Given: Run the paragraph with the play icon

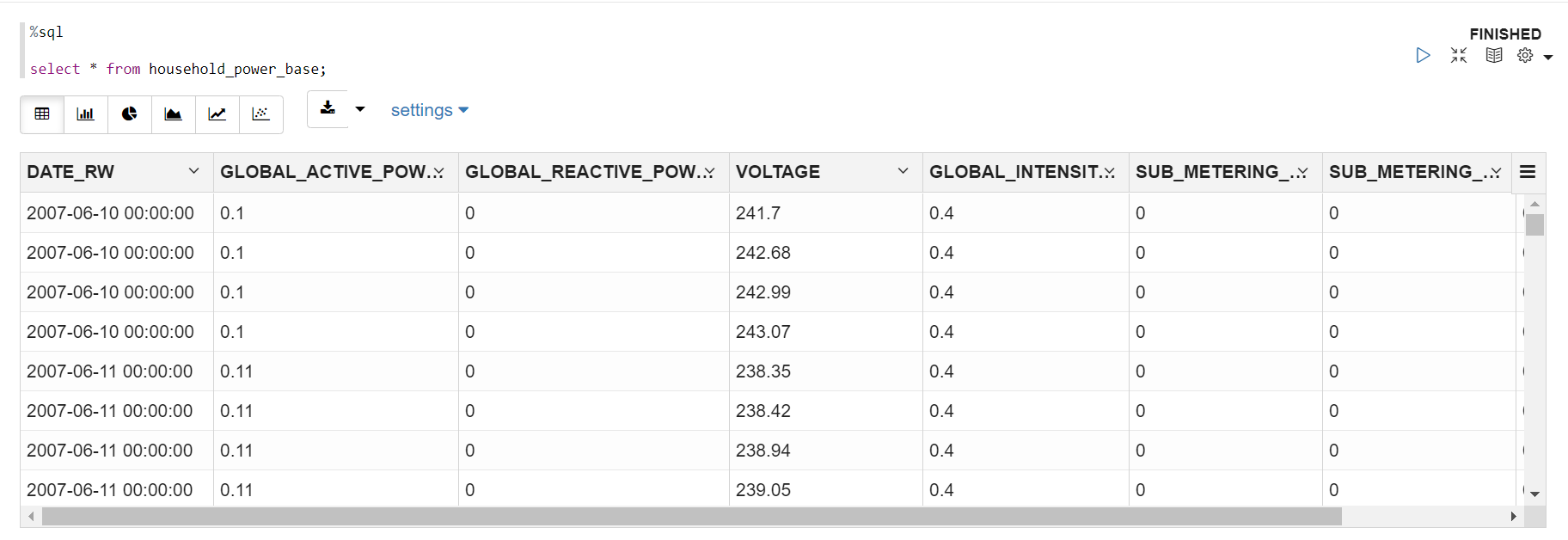Looking at the screenshot, I should tap(1423, 55).
